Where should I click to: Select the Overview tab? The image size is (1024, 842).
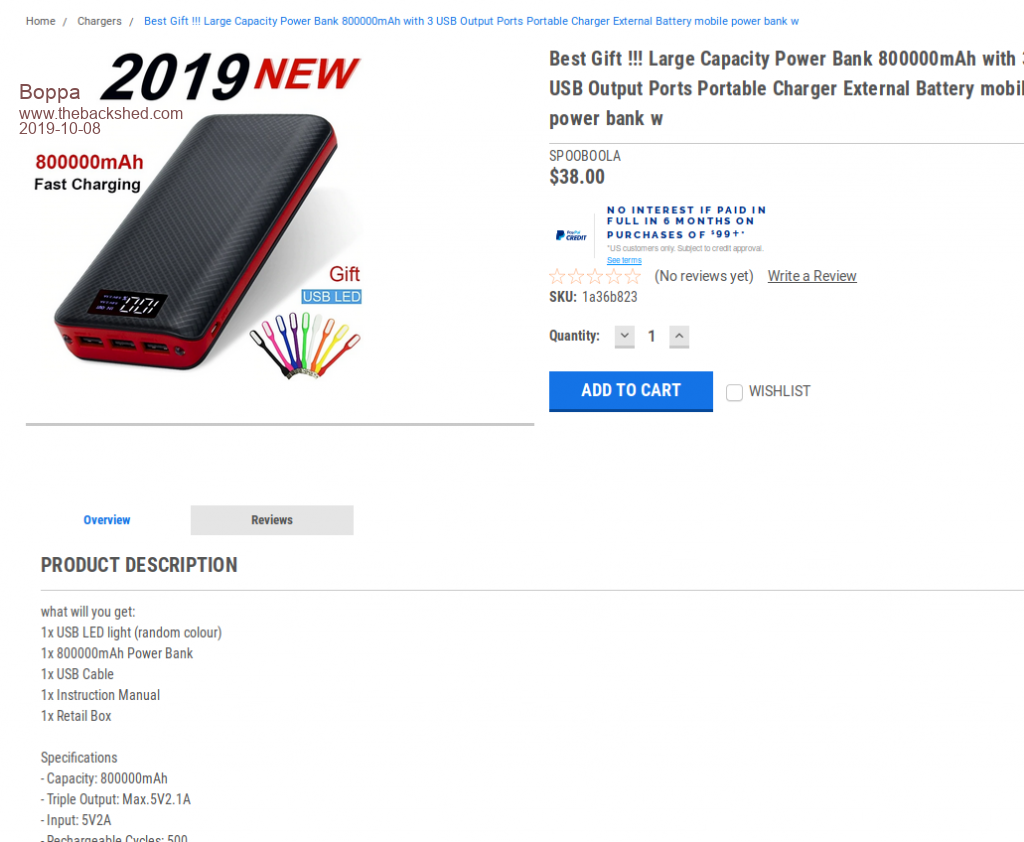pos(107,520)
